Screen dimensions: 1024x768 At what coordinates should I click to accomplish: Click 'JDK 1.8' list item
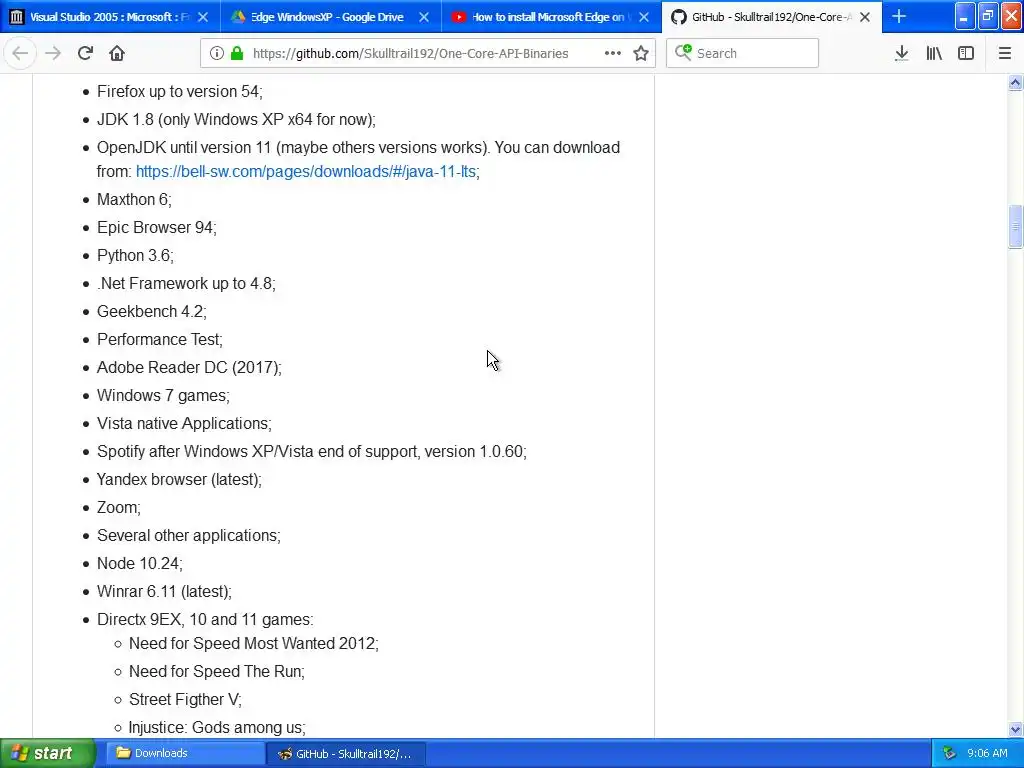click(236, 120)
